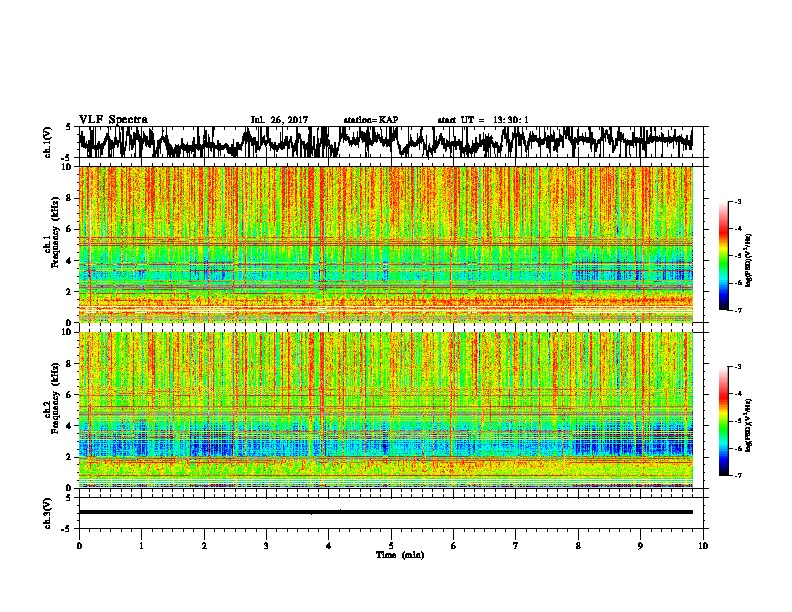Click time axis tick label "6"

(x=454, y=546)
